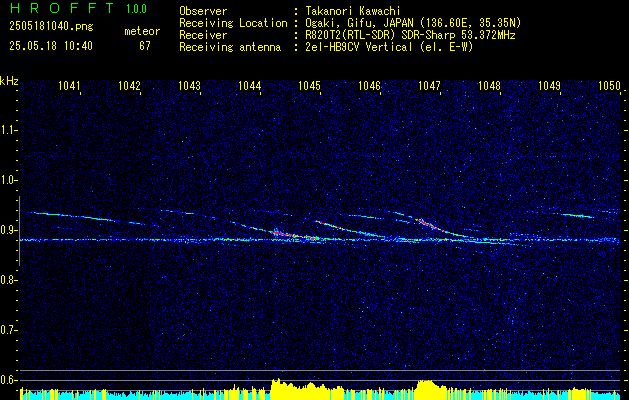Click time marker 1044
629x400 pixels.
pos(250,85)
